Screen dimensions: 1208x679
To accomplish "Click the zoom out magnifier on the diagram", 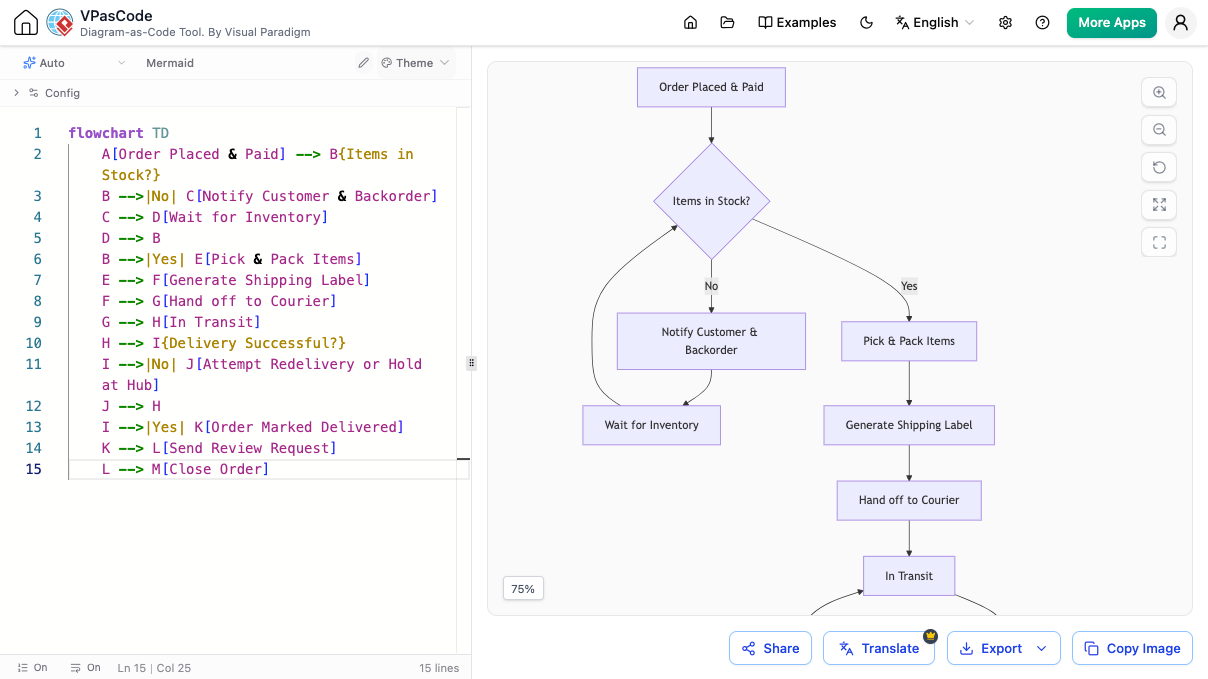I will [x=1159, y=130].
